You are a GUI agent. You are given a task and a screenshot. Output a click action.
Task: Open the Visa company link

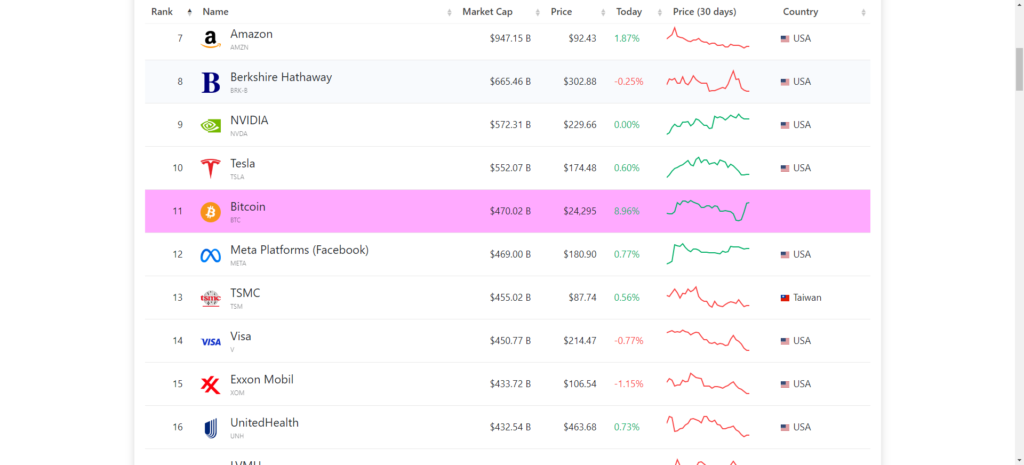[240, 336]
